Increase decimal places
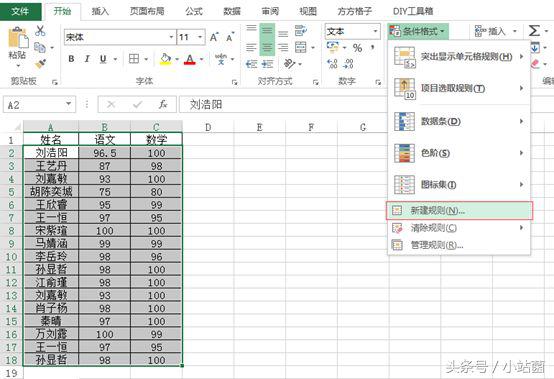Screen dimensions: 554x379 (332, 64)
